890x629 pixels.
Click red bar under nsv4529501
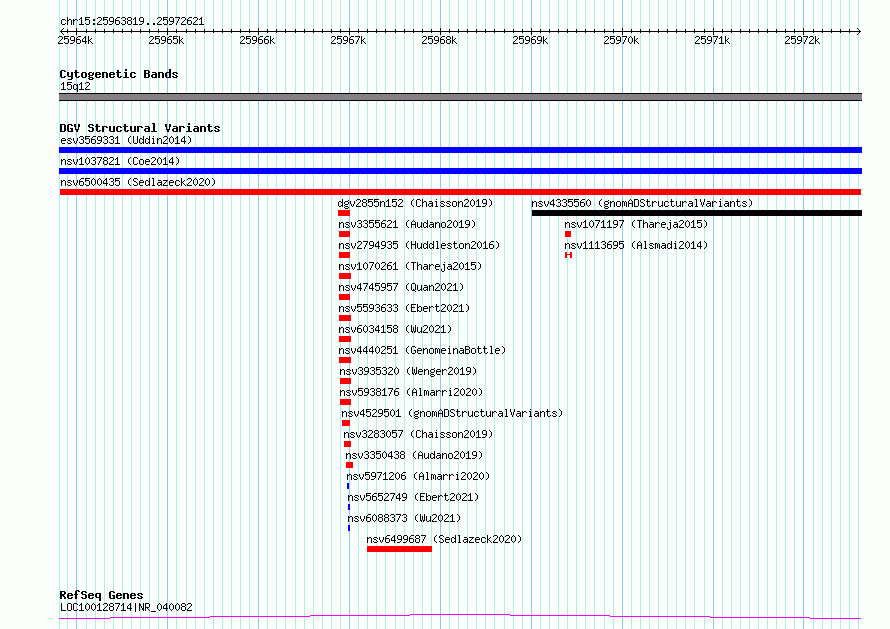(x=346, y=423)
